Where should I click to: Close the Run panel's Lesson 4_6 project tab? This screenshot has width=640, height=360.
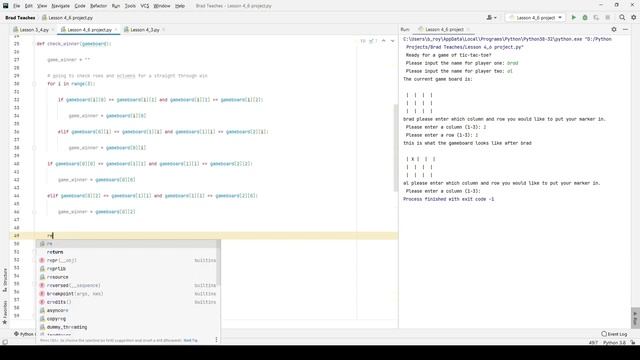tap(468, 29)
